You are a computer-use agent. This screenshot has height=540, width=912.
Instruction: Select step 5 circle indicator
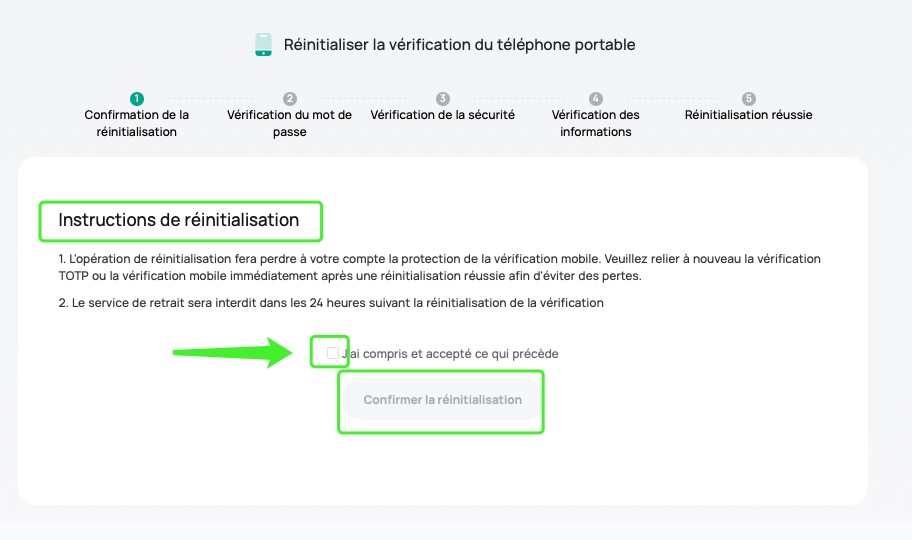749,98
